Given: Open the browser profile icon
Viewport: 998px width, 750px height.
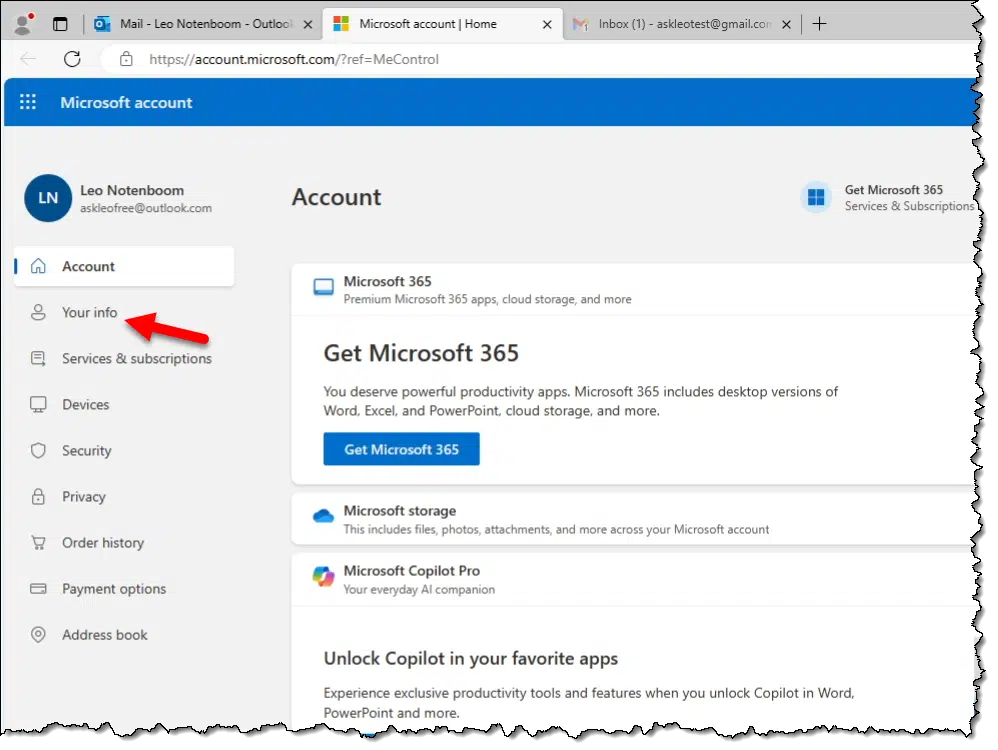Looking at the screenshot, I should tap(24, 24).
